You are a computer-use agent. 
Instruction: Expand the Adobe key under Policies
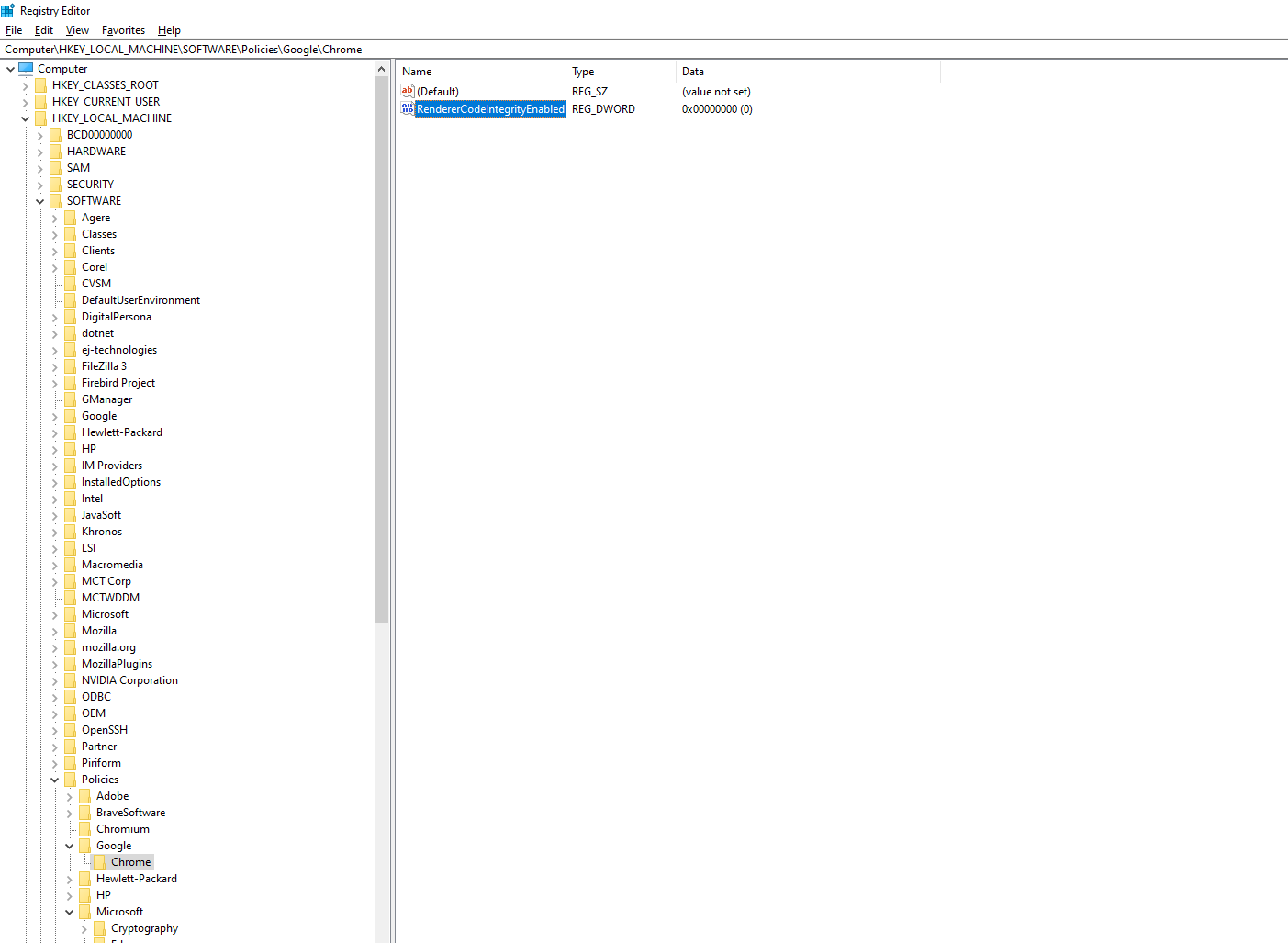pyautogui.click(x=69, y=795)
